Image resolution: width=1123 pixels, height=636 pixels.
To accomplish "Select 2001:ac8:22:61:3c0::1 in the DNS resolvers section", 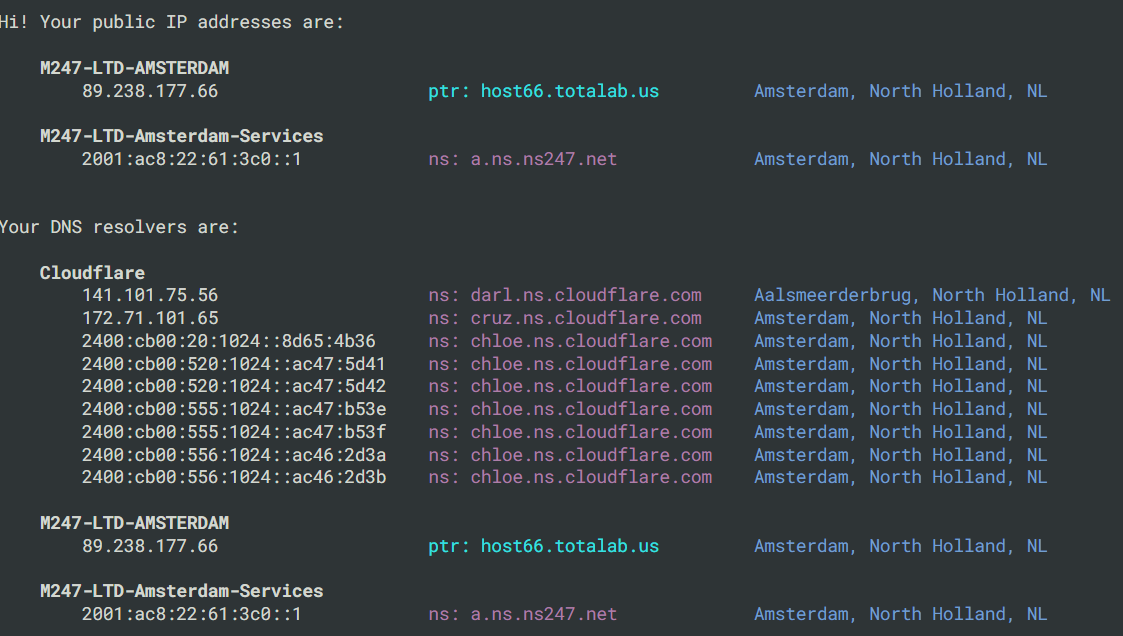I will (191, 614).
